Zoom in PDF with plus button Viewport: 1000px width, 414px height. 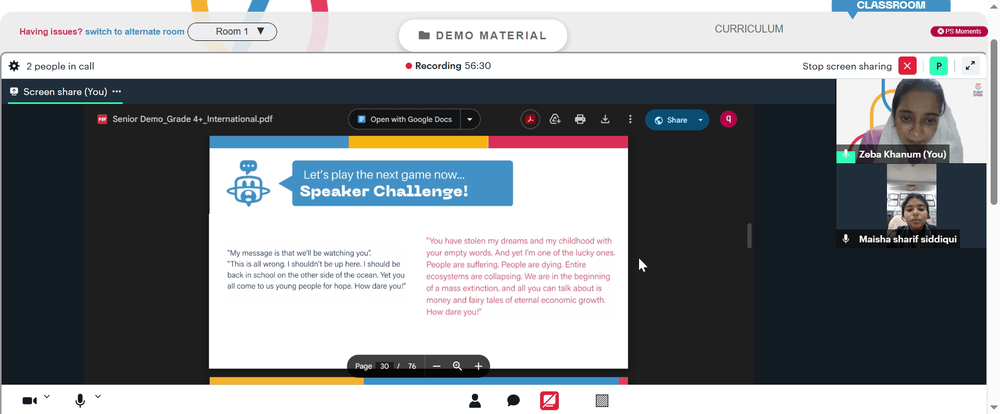coord(478,366)
